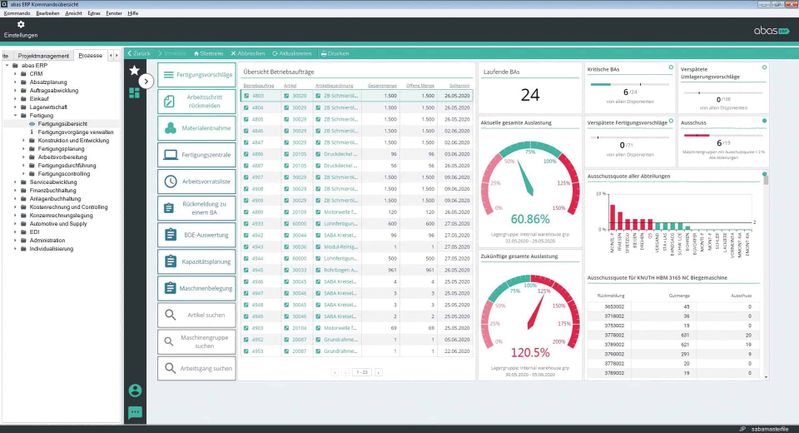Image resolution: width=799 pixels, height=433 pixels.
Task: Click the abas ERP logo at top right
Action: (x=771, y=31)
